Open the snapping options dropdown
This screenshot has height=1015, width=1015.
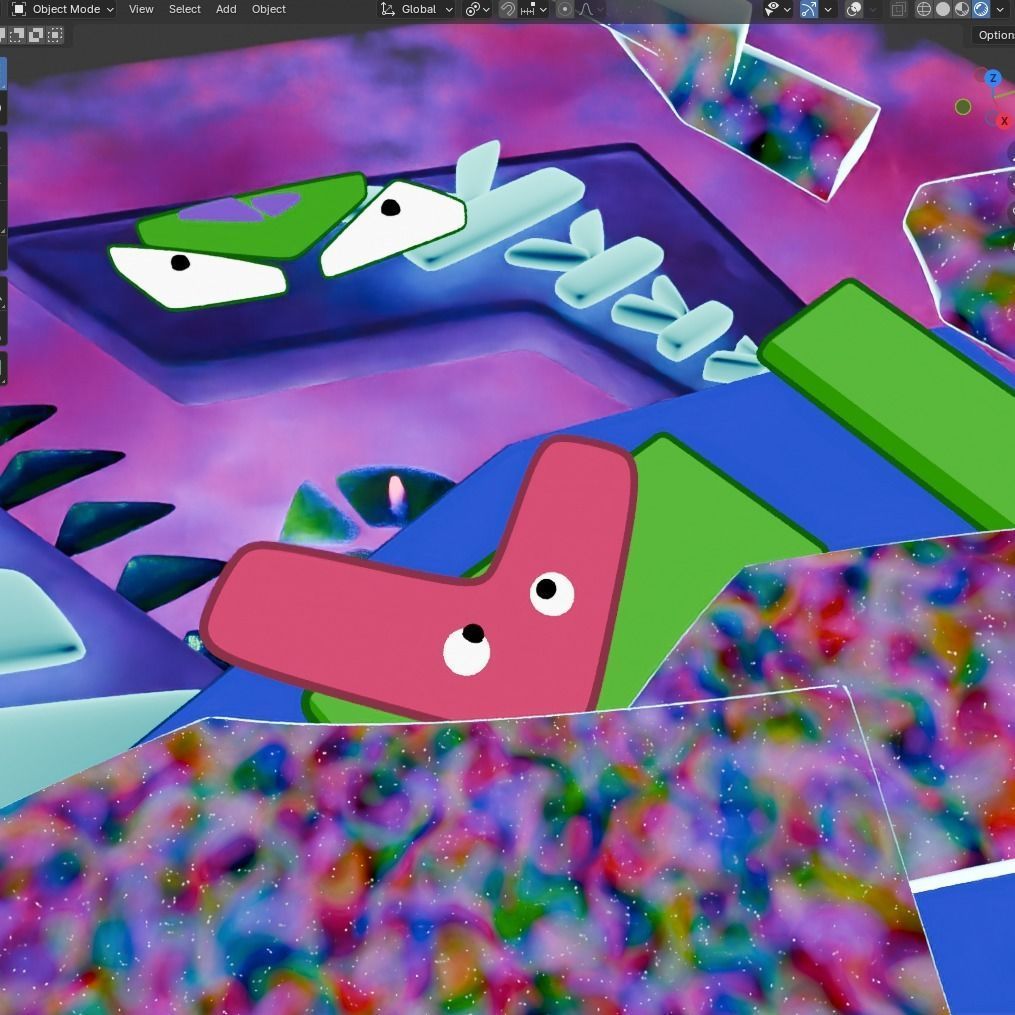tap(534, 9)
